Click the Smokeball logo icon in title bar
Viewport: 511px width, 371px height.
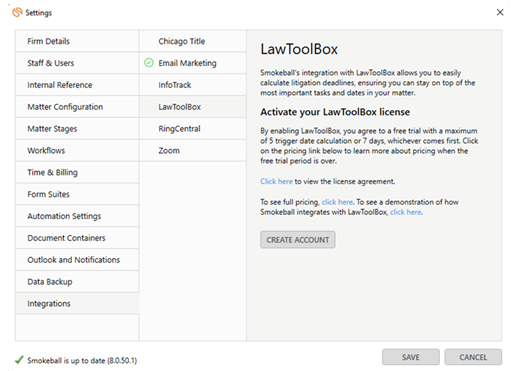point(17,12)
